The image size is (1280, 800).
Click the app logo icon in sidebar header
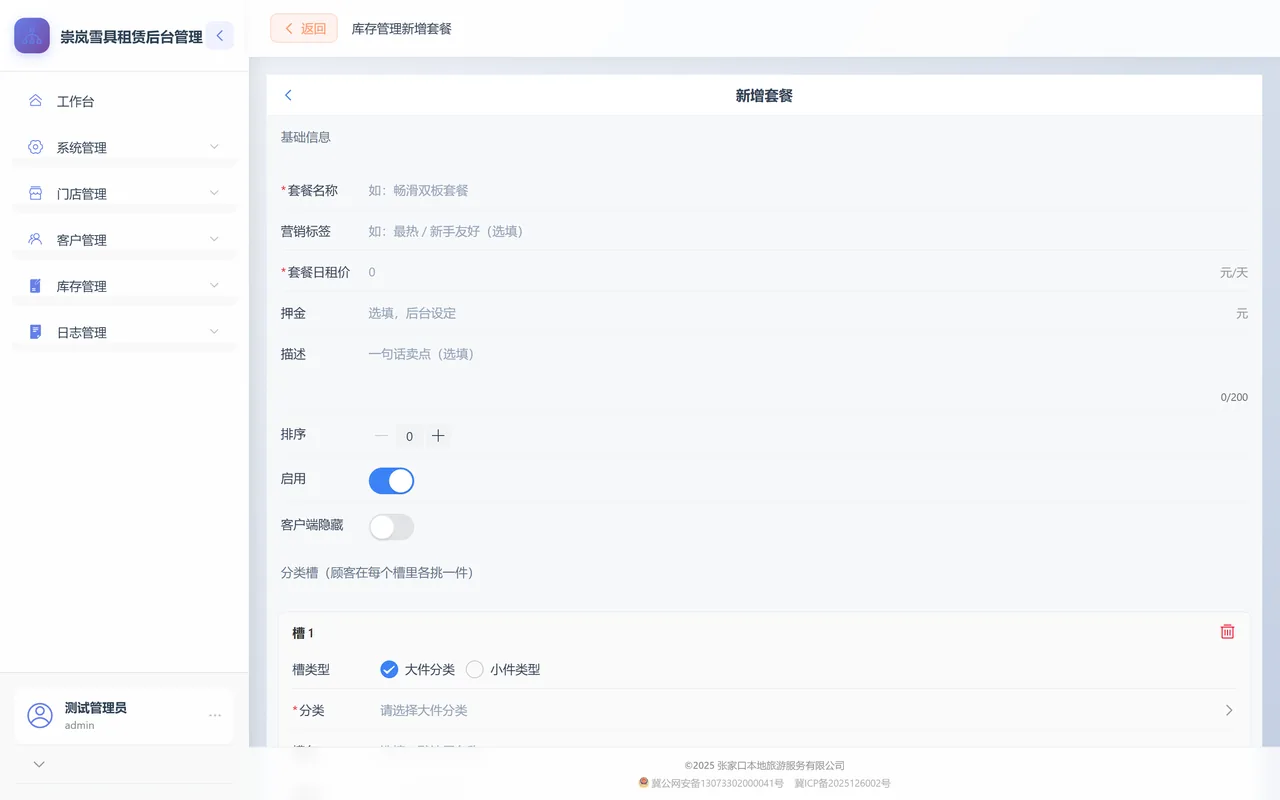coord(32,36)
